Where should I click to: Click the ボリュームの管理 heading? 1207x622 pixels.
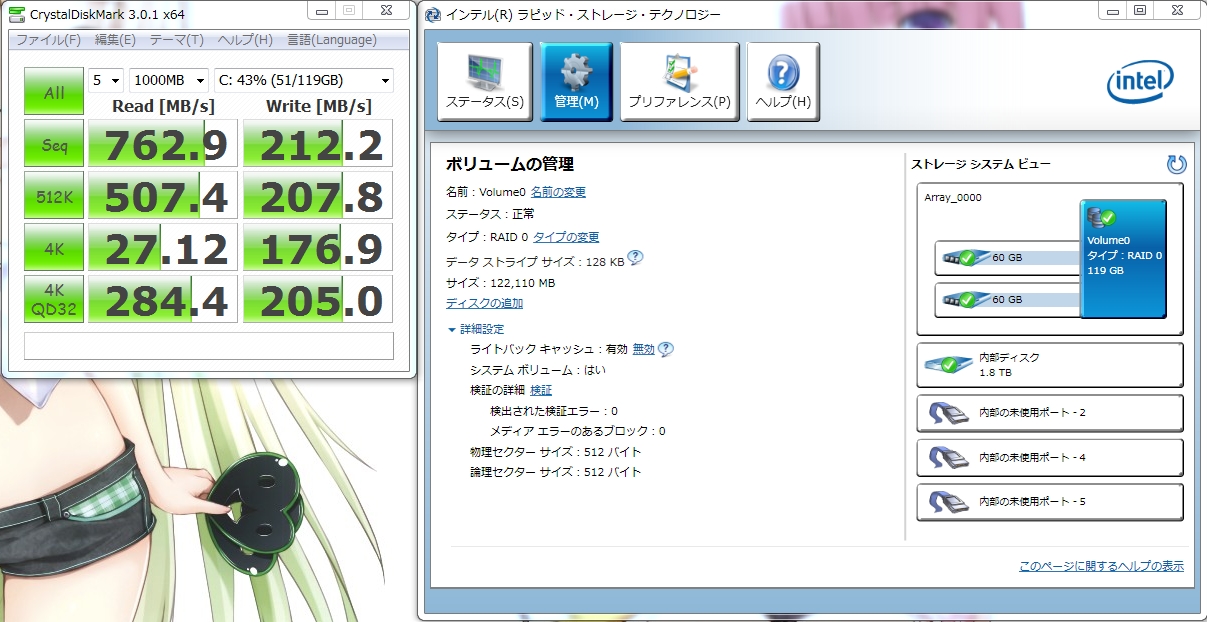(510, 164)
